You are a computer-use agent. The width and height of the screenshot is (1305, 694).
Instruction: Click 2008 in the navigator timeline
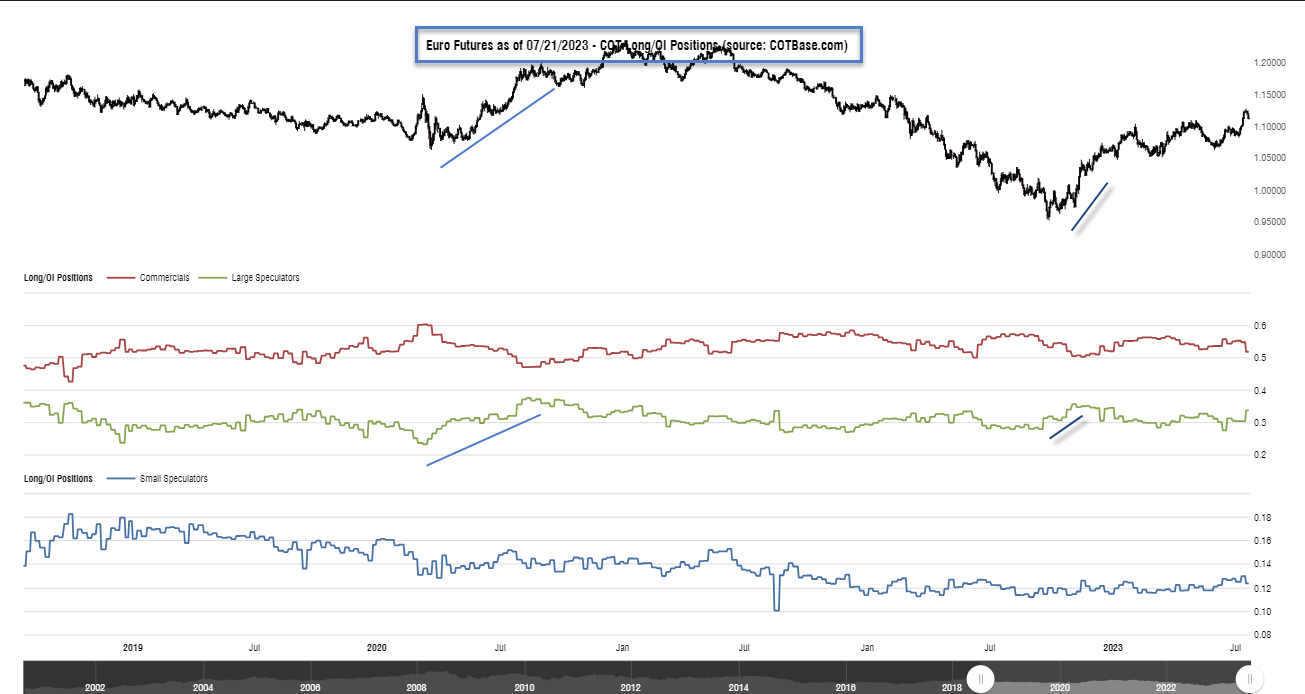pos(417,688)
